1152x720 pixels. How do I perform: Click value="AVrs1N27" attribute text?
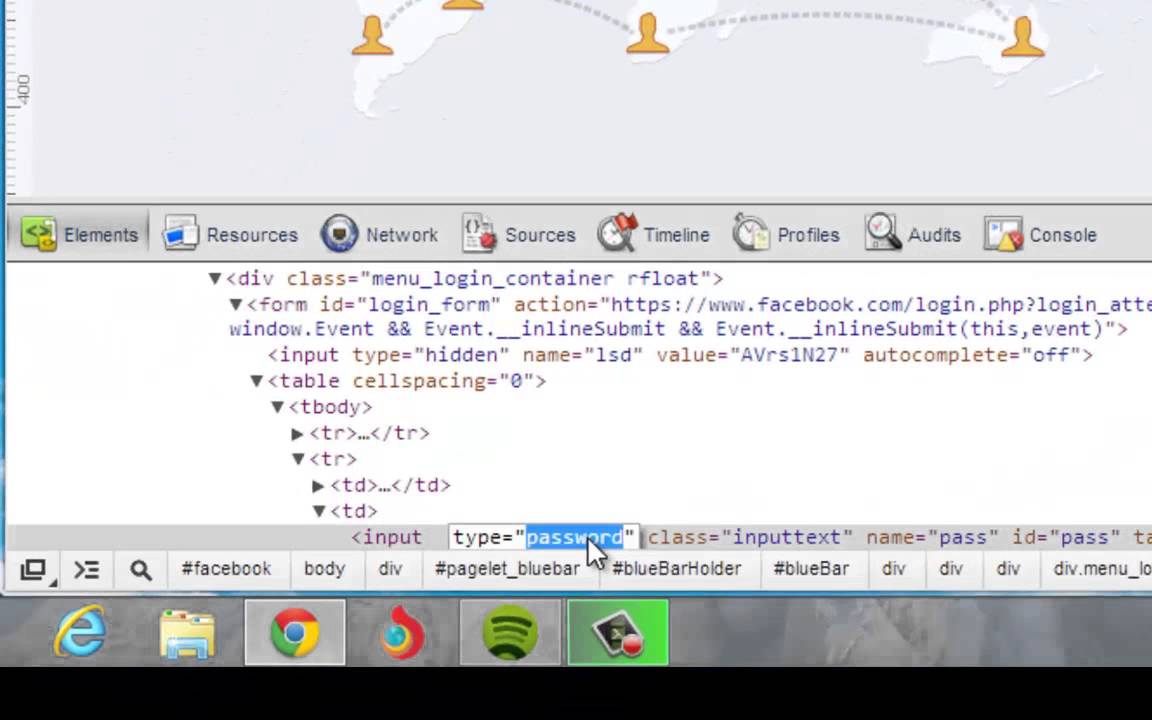[753, 355]
